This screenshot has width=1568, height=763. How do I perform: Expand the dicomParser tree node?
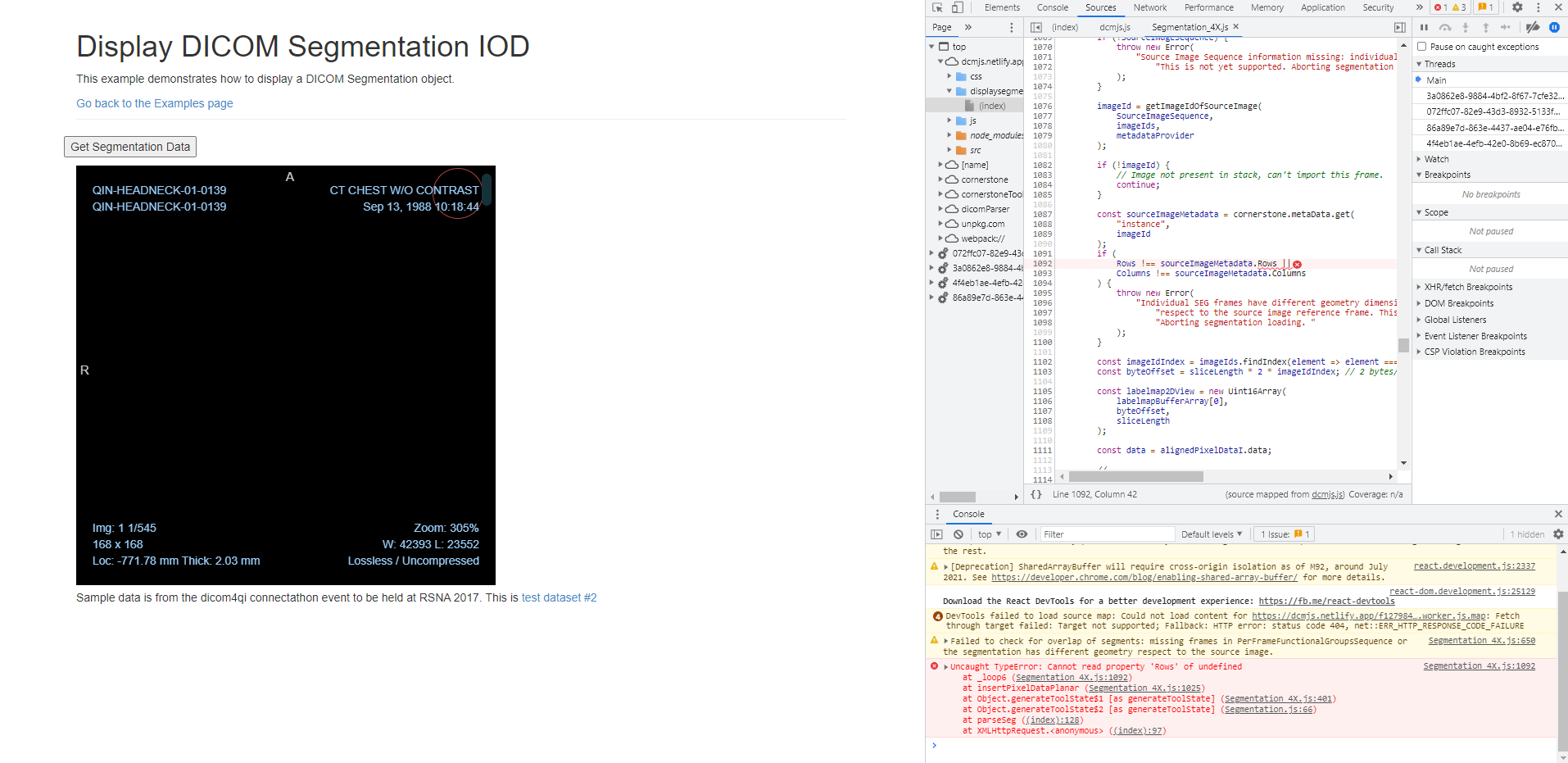pos(941,209)
